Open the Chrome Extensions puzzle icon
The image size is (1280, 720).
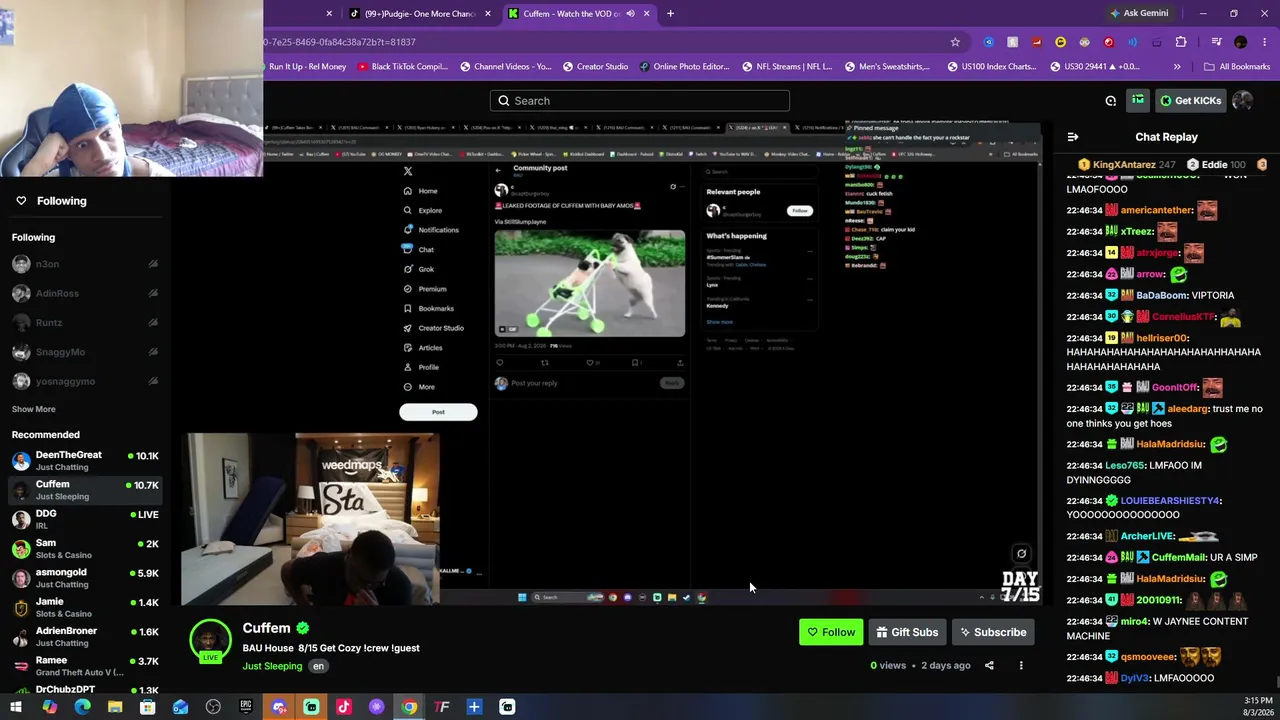tap(1181, 42)
